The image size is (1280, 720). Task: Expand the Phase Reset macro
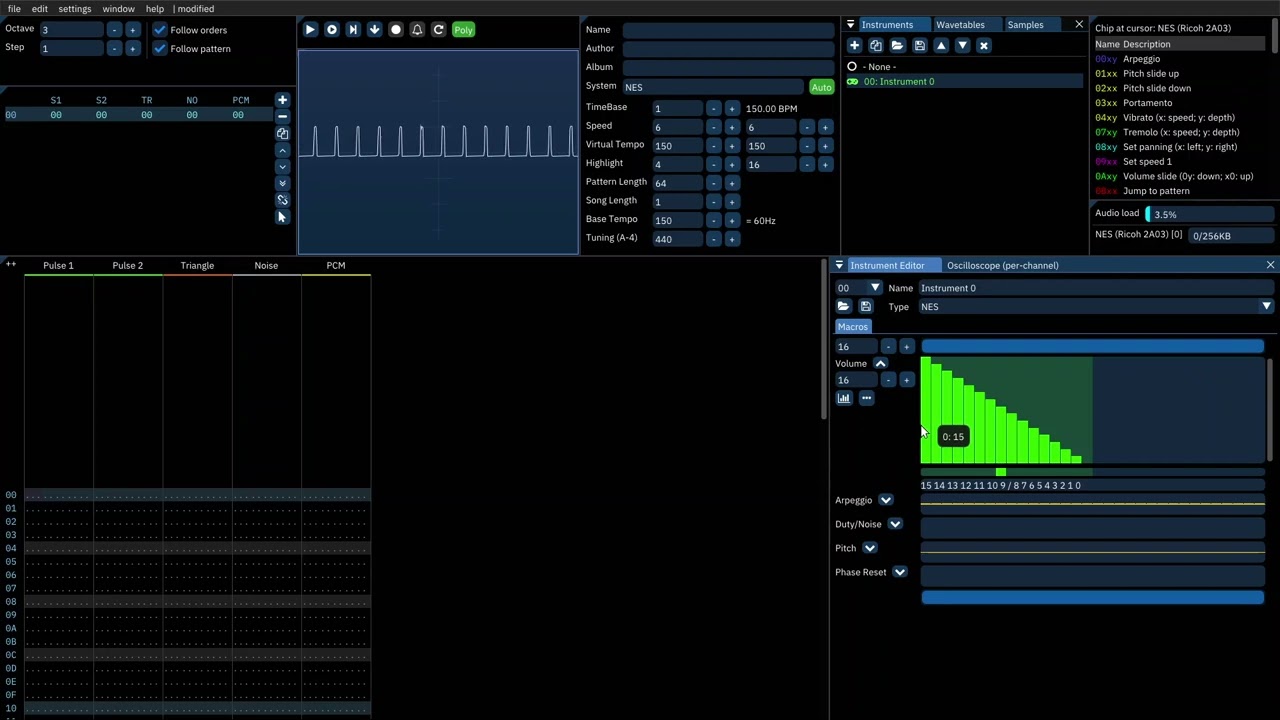[900, 572]
